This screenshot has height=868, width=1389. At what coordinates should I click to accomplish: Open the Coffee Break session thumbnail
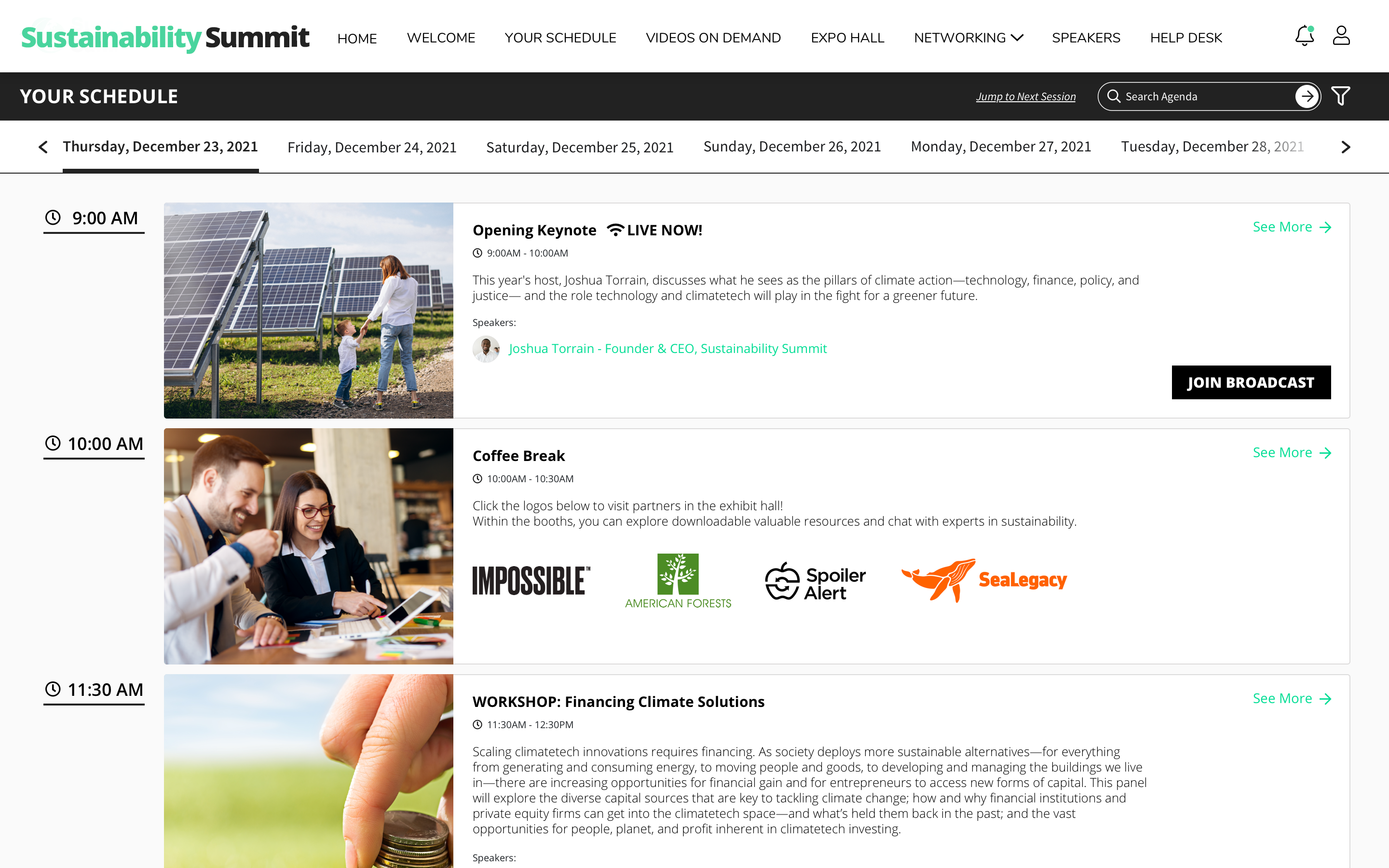pyautogui.click(x=308, y=546)
